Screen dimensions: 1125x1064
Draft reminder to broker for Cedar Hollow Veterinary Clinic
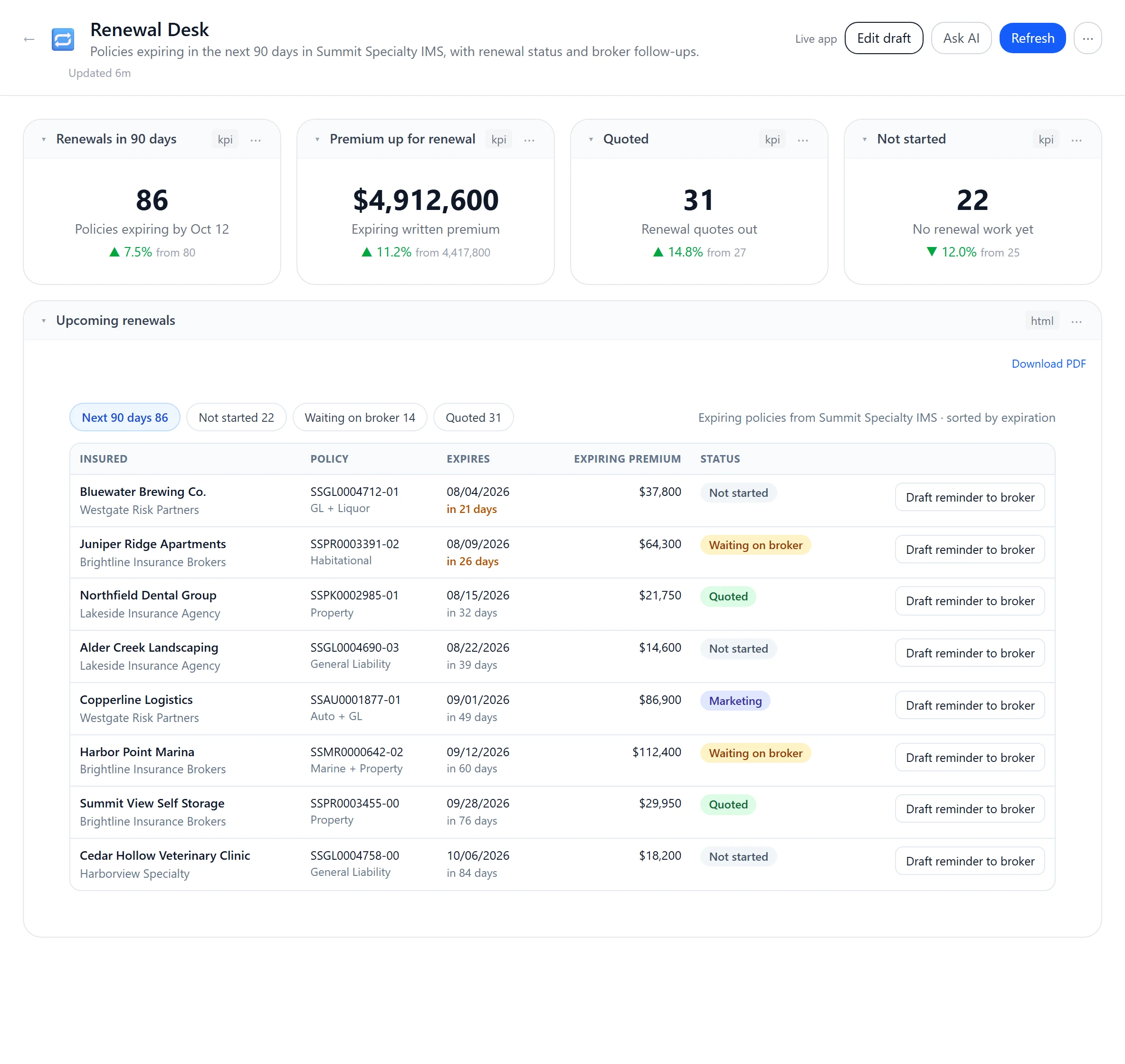970,861
